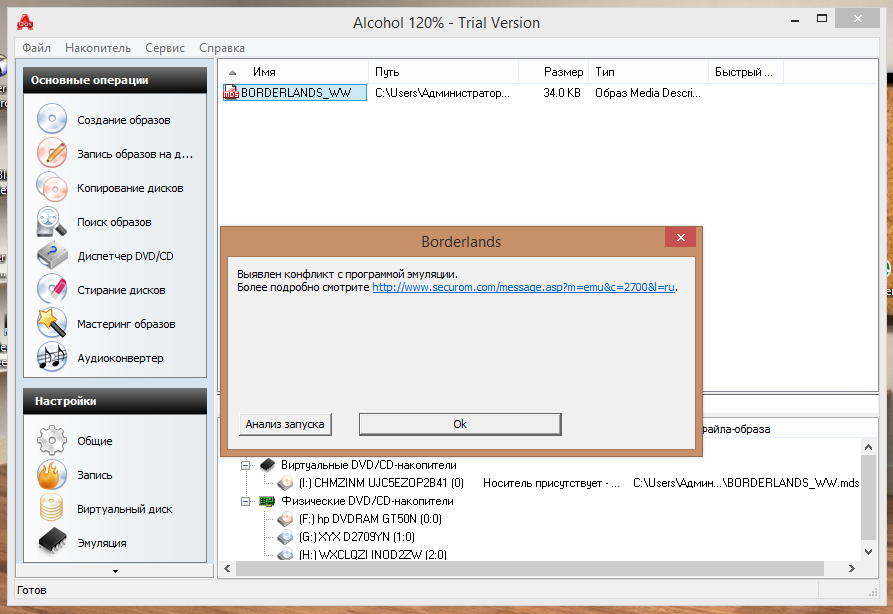Click the Создание образов label
The image size is (893, 614).
coord(124,120)
